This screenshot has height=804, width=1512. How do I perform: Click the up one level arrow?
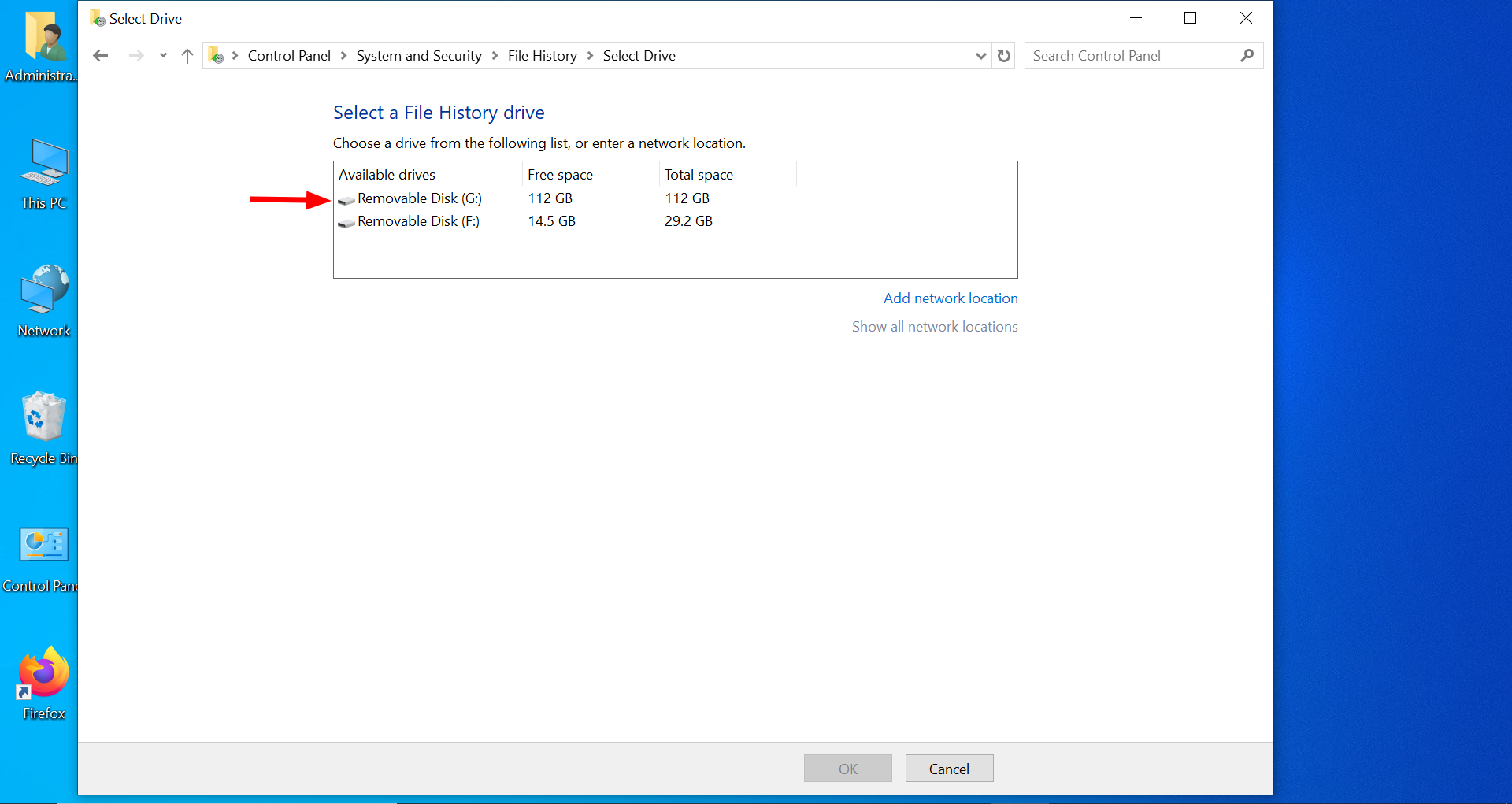pyautogui.click(x=187, y=55)
